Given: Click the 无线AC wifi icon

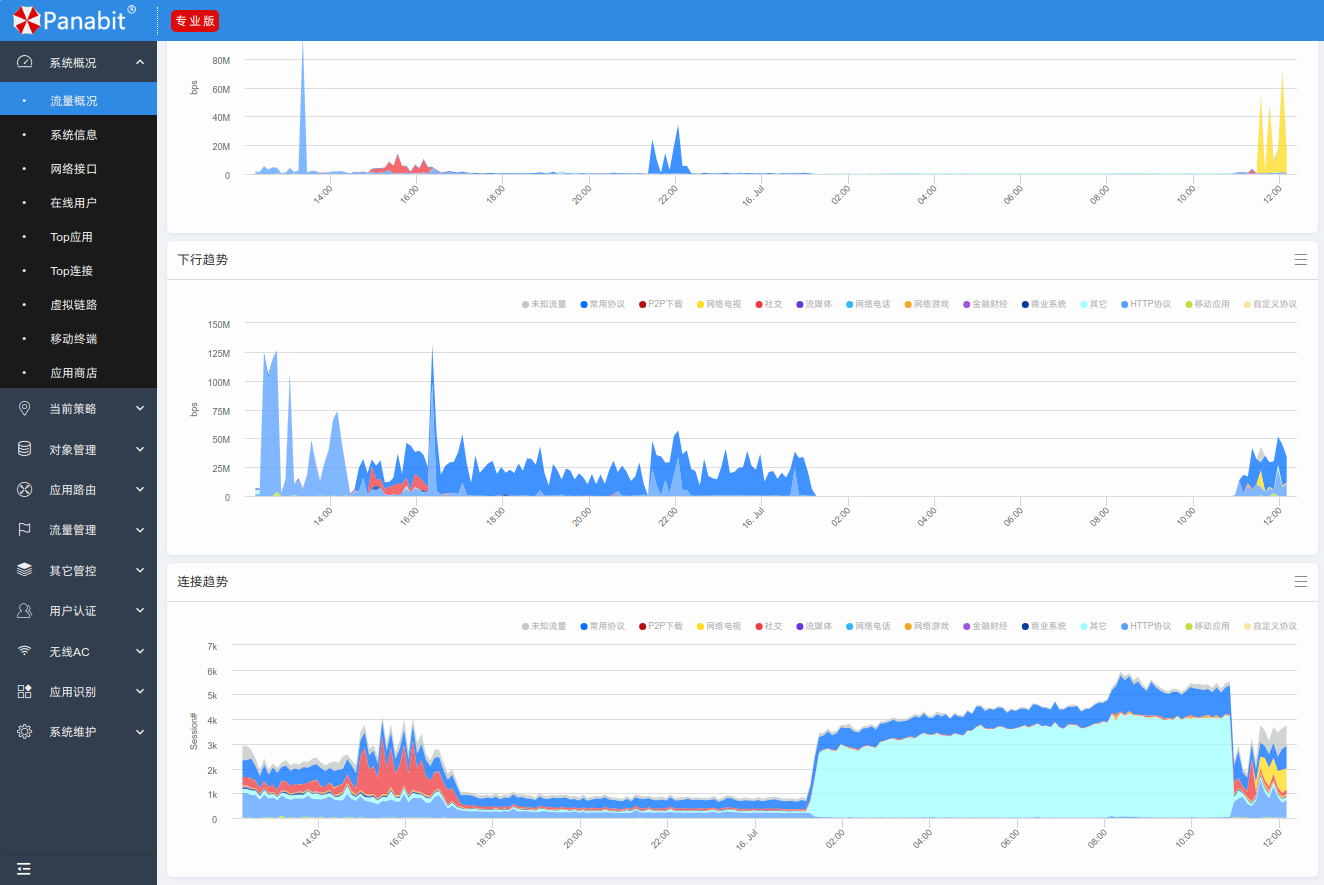Looking at the screenshot, I should pyautogui.click(x=25, y=651).
